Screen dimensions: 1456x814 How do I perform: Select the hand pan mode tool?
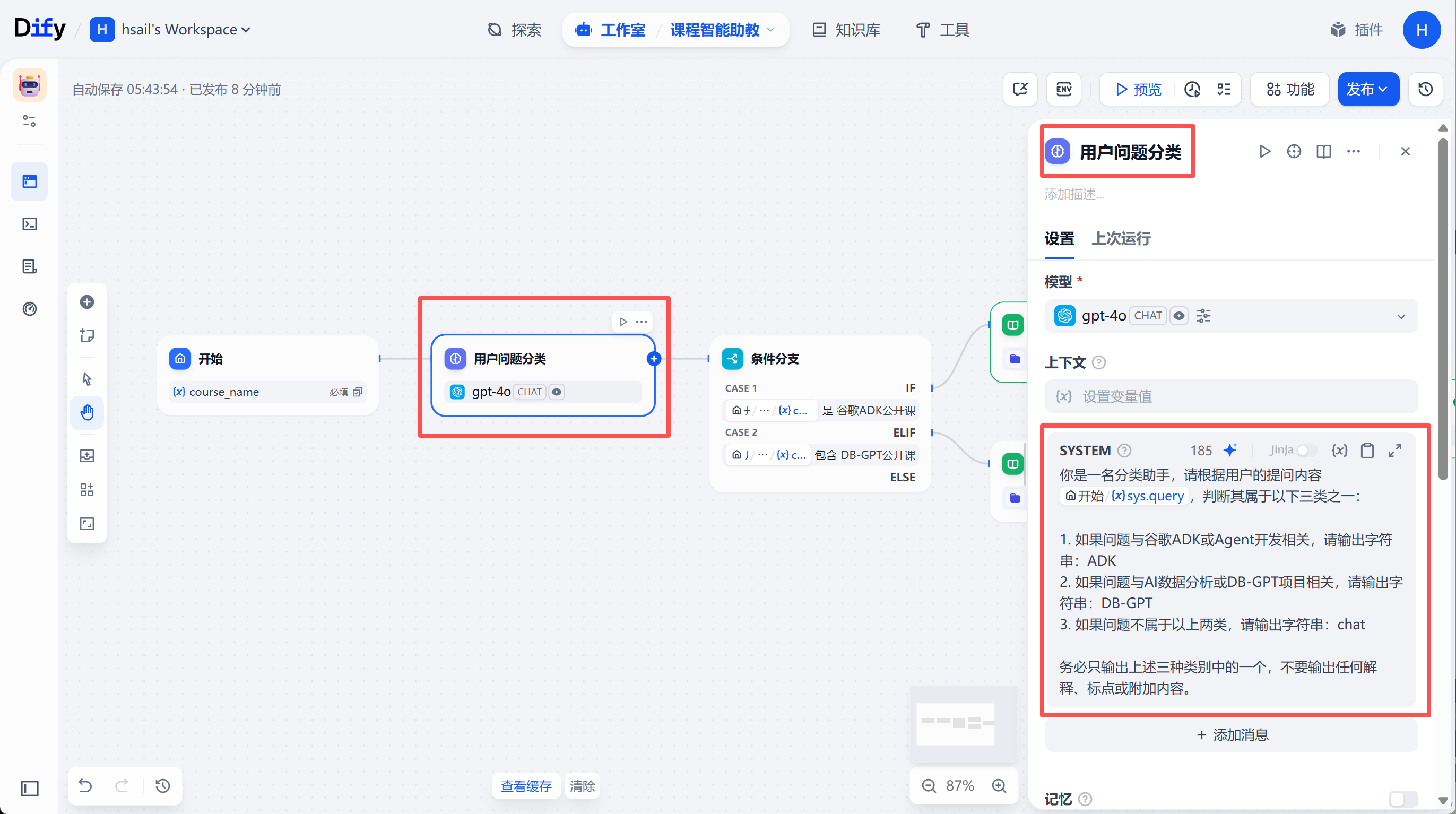(x=87, y=412)
